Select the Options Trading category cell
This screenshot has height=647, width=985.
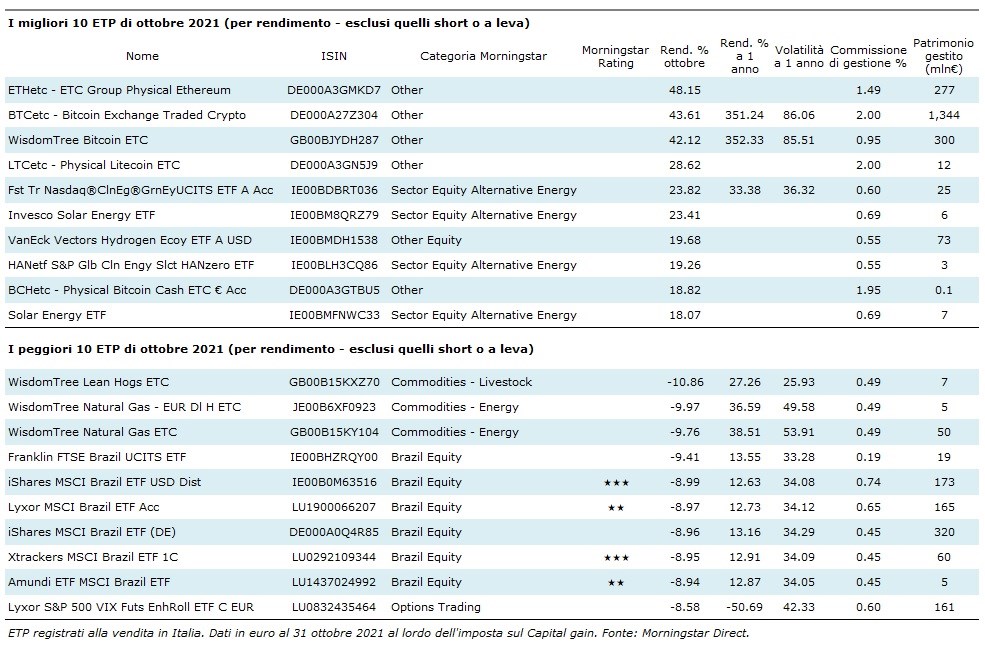click(436, 607)
